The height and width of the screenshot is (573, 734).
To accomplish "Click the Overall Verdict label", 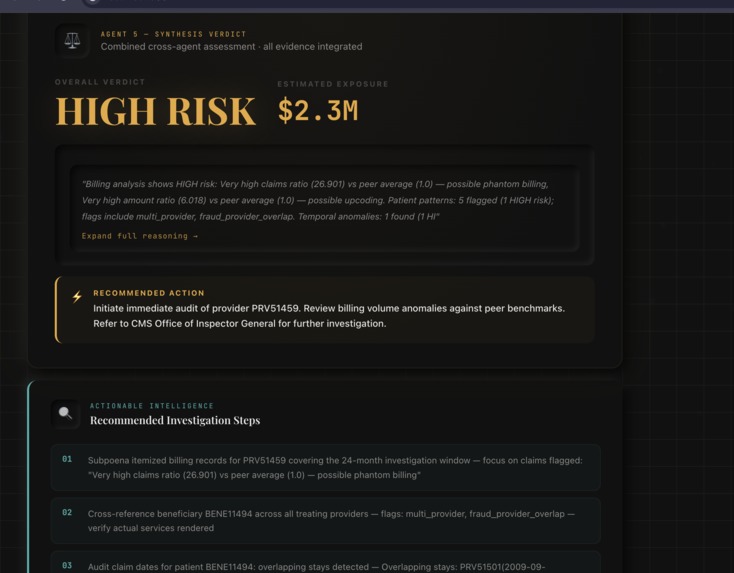I will pos(100,82).
